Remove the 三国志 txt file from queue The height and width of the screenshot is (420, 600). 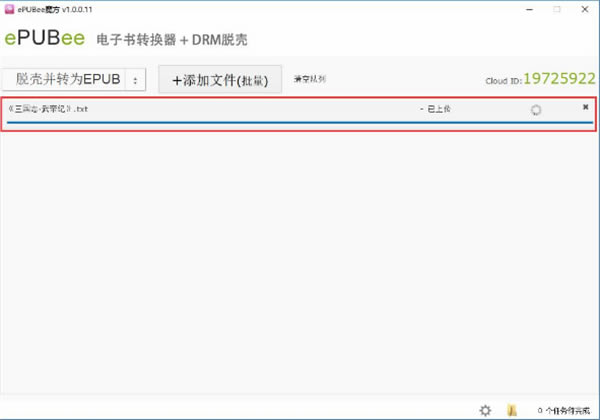585,107
